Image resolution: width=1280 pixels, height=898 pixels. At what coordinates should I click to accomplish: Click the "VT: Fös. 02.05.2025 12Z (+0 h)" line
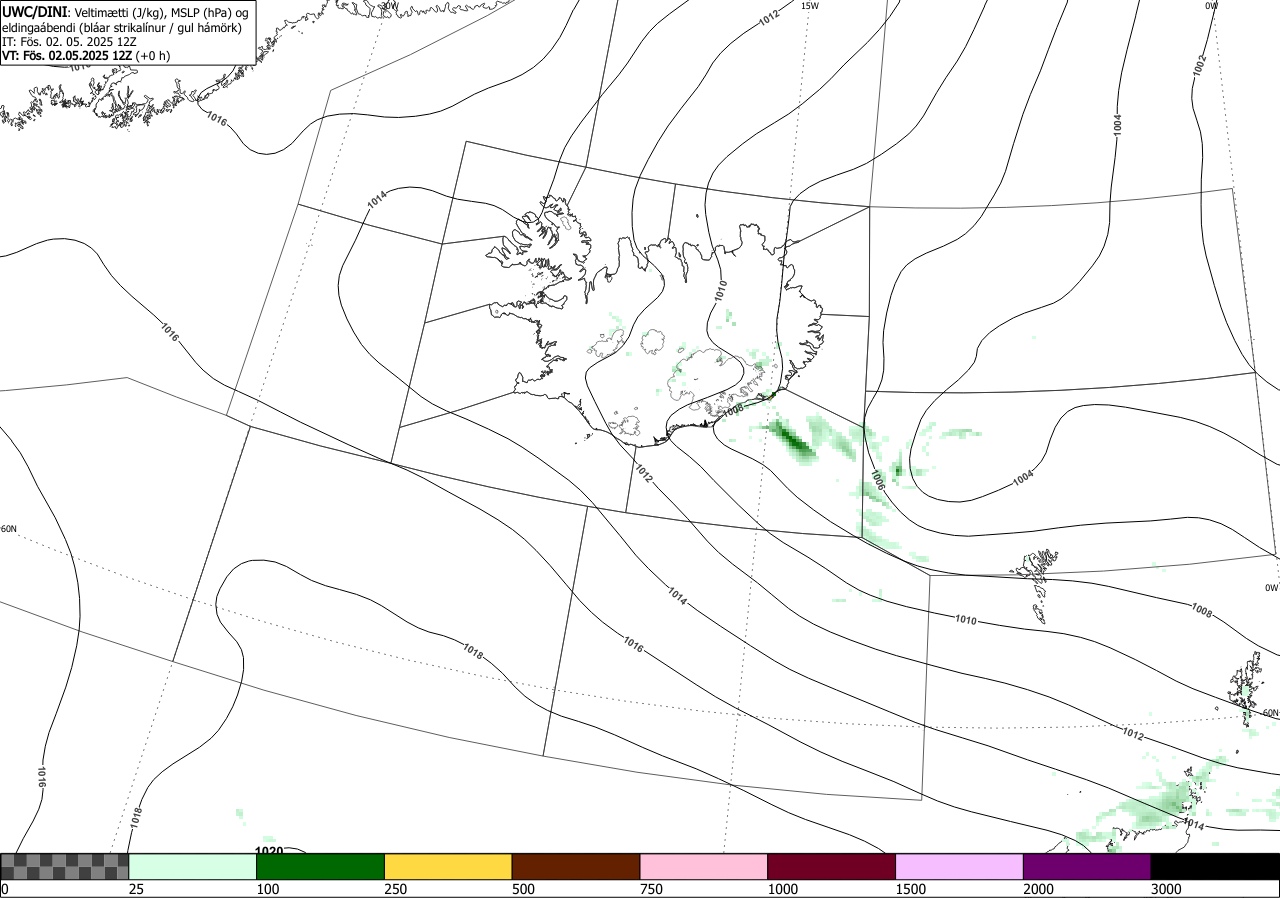tap(86, 56)
